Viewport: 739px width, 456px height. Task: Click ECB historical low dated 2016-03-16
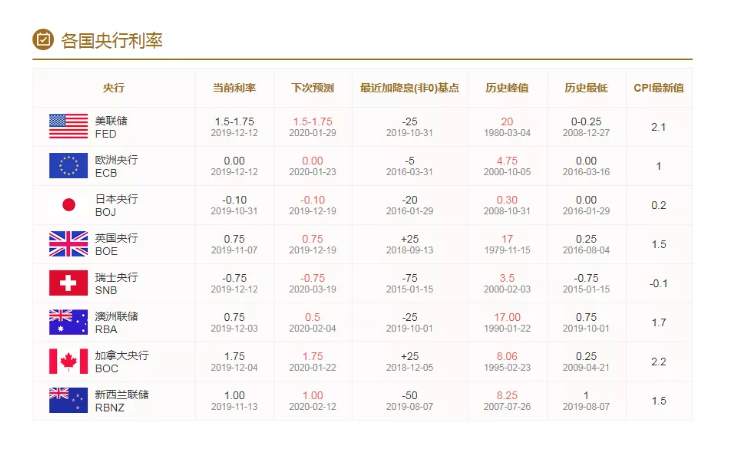pos(586,165)
